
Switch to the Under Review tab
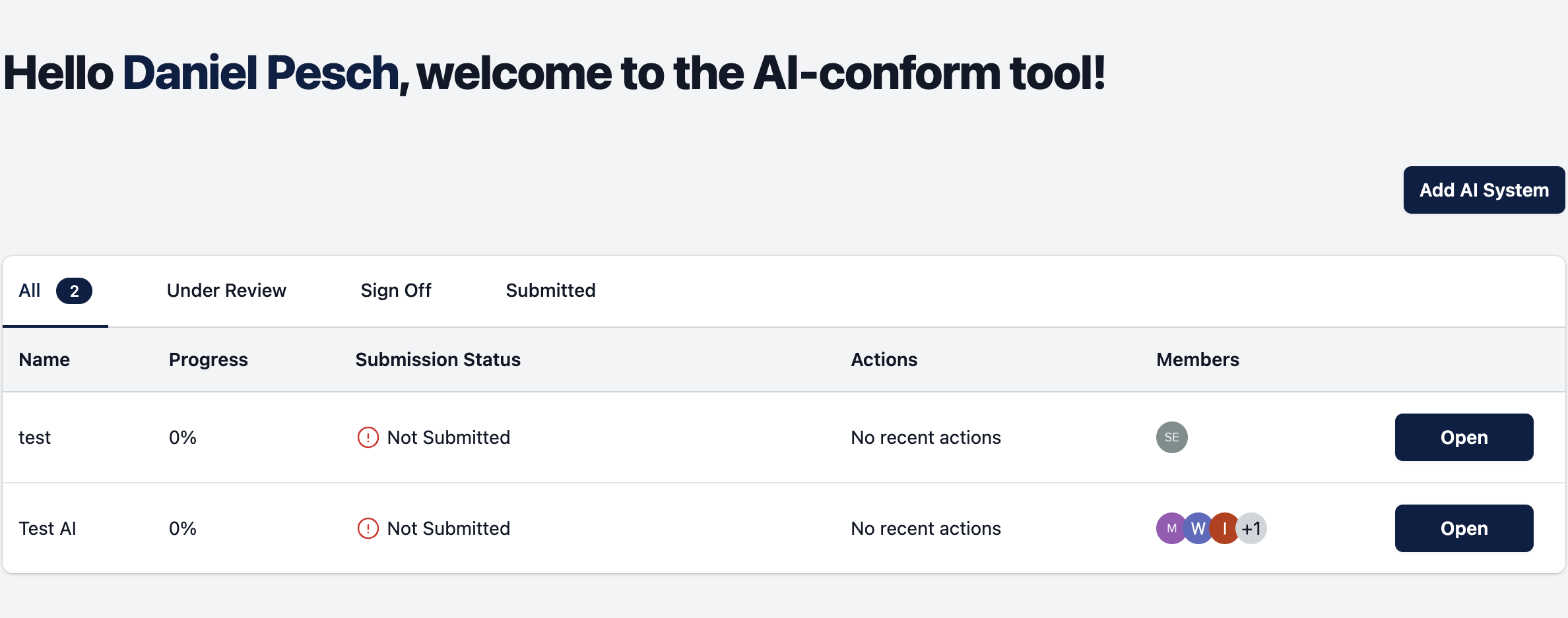226,291
